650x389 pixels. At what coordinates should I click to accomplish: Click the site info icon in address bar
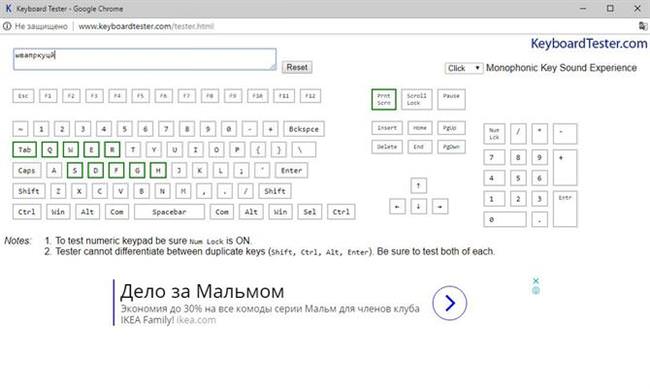7,26
